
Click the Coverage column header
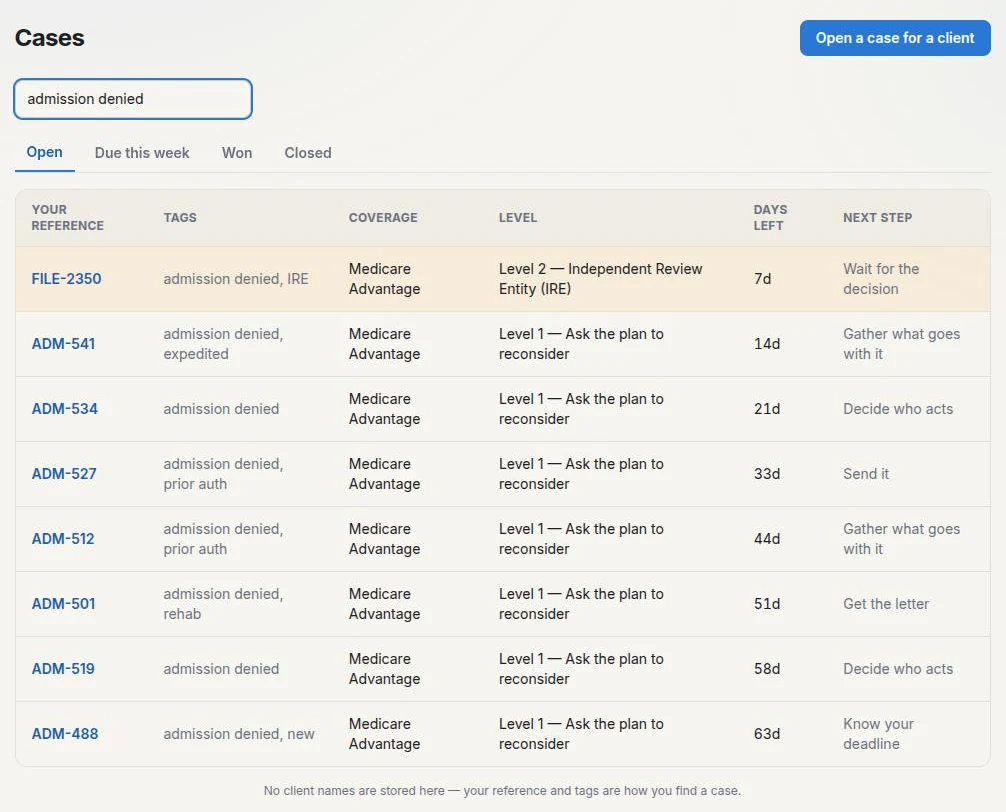tap(383, 217)
